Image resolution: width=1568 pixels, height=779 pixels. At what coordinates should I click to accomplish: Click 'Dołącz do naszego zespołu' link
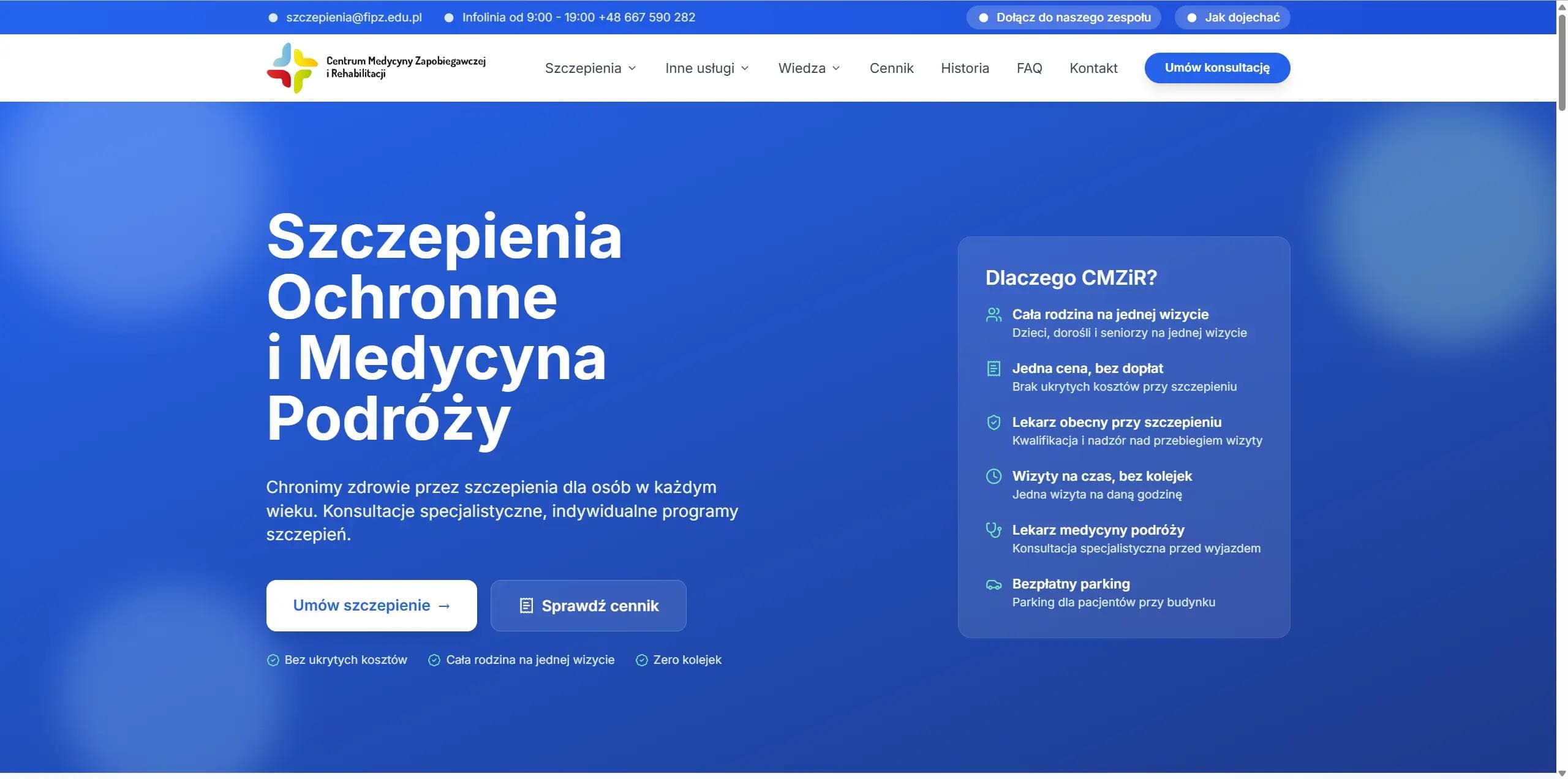[1063, 18]
